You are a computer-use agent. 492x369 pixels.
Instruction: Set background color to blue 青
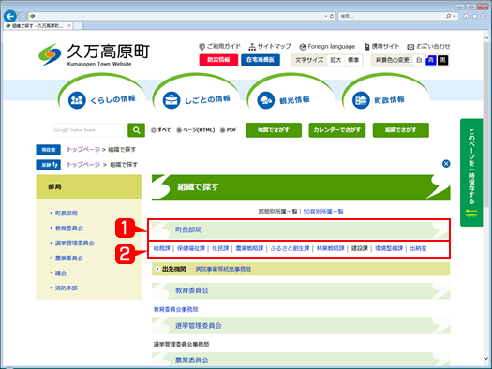tap(431, 60)
